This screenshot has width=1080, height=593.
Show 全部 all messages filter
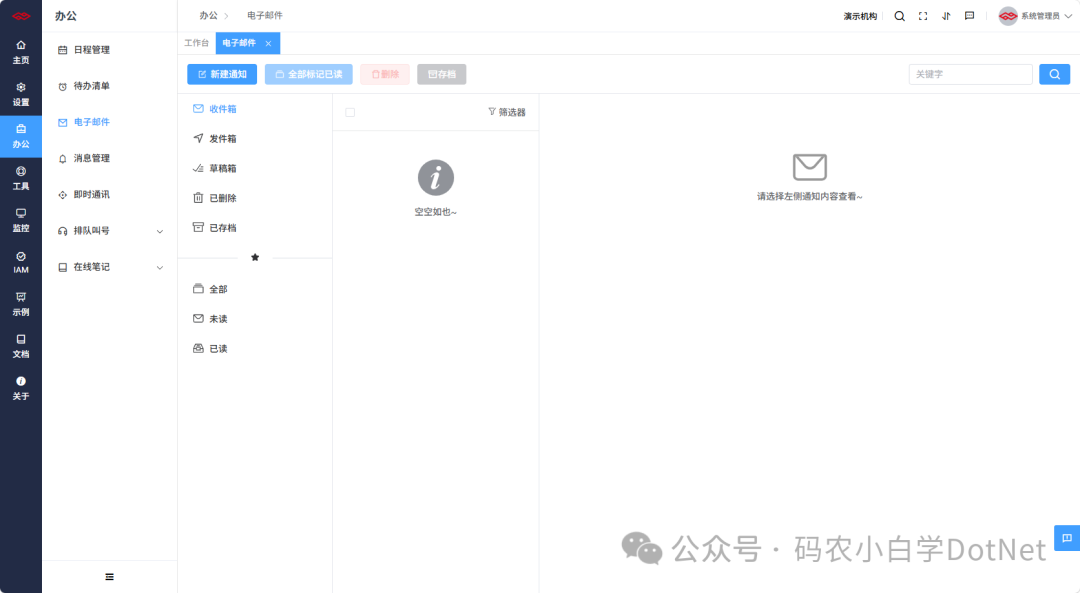tap(255, 289)
